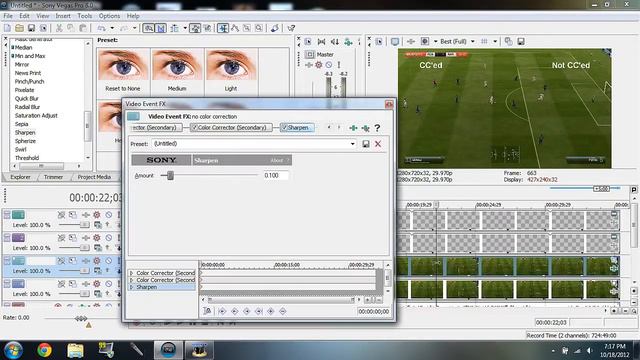The width and height of the screenshot is (640, 360).
Task: Expand first Color Corrector keyframe row
Action: pos(131,273)
